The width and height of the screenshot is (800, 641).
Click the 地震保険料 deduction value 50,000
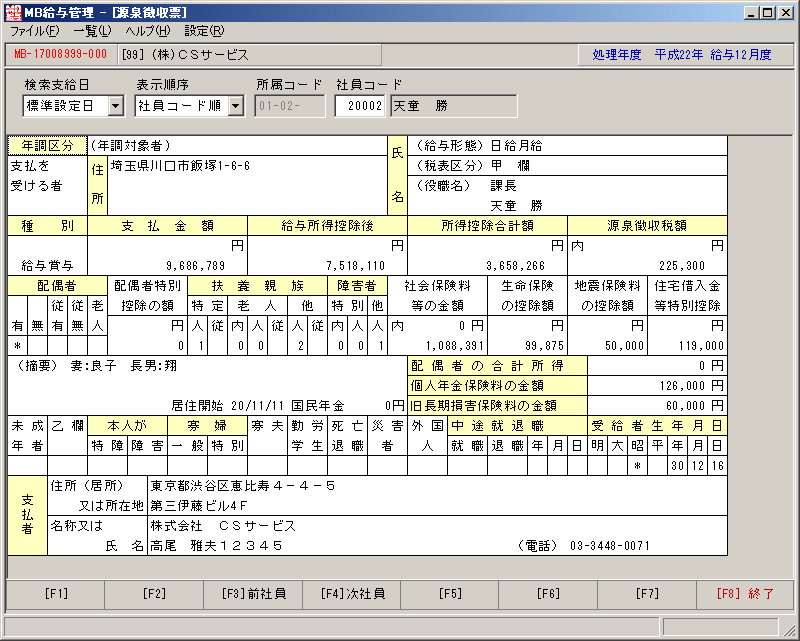(x=624, y=346)
